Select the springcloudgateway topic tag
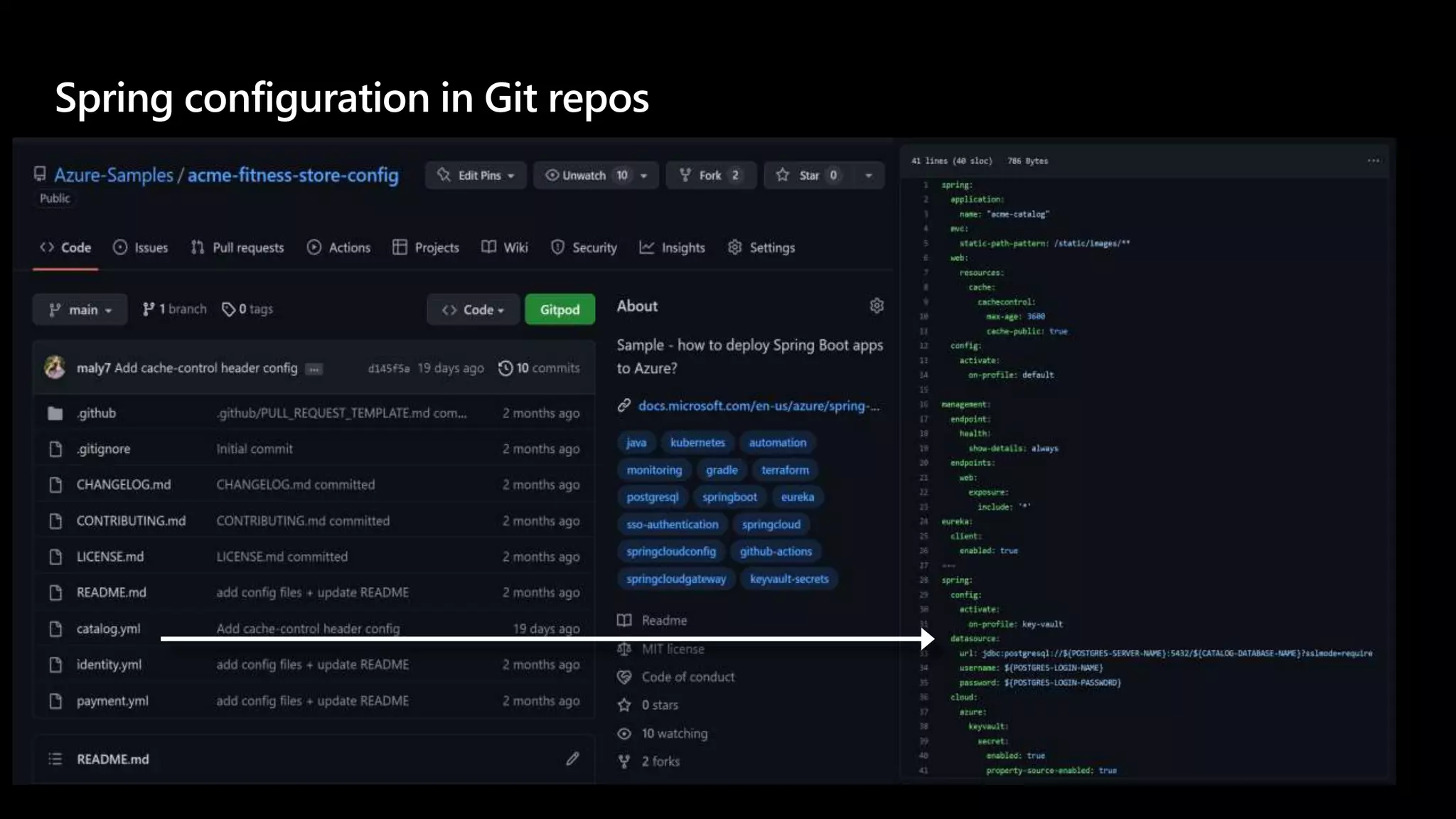The width and height of the screenshot is (1456, 819). click(x=675, y=579)
